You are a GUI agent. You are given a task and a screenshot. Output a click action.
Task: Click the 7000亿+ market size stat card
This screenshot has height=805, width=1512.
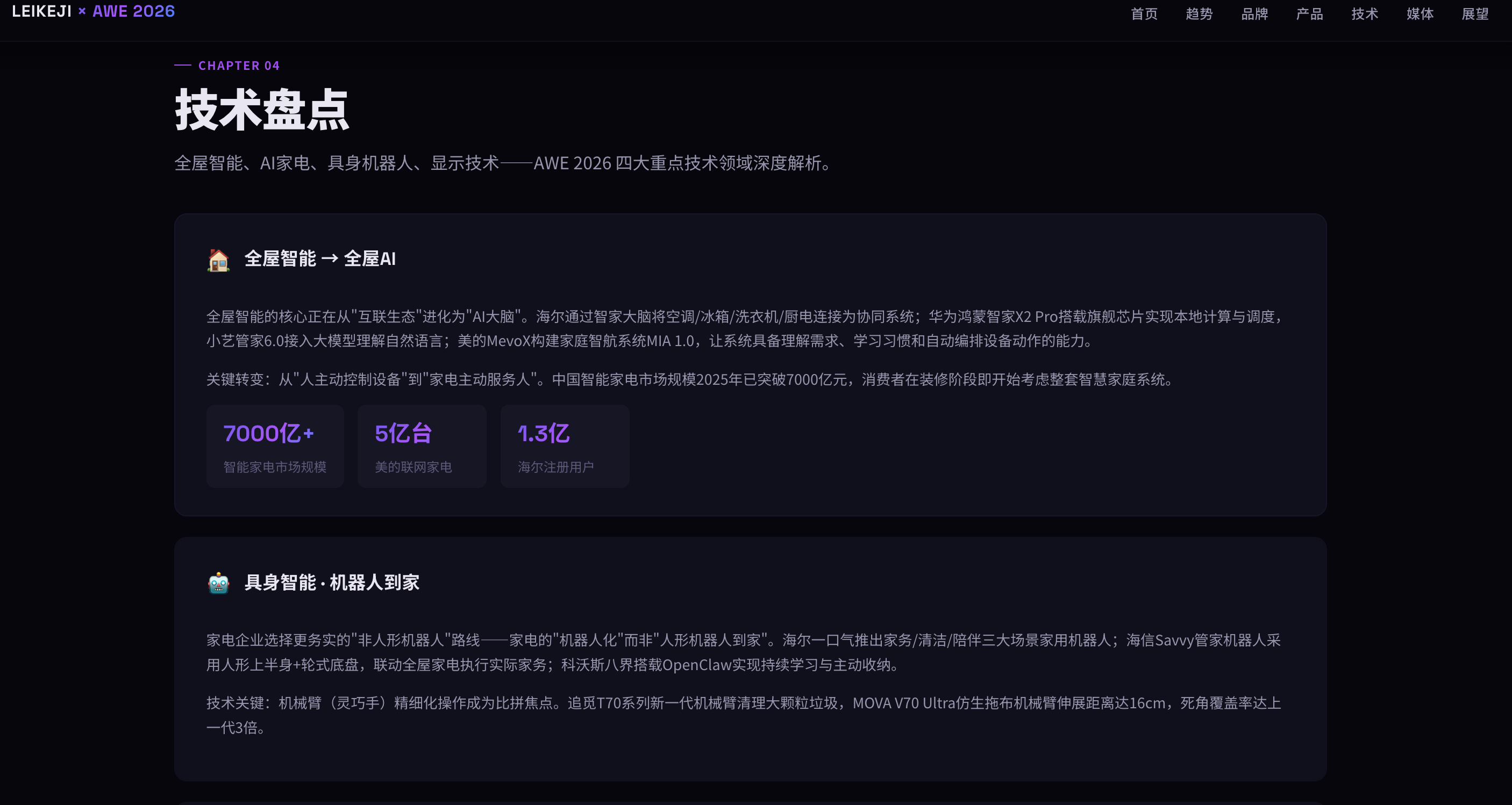275,446
